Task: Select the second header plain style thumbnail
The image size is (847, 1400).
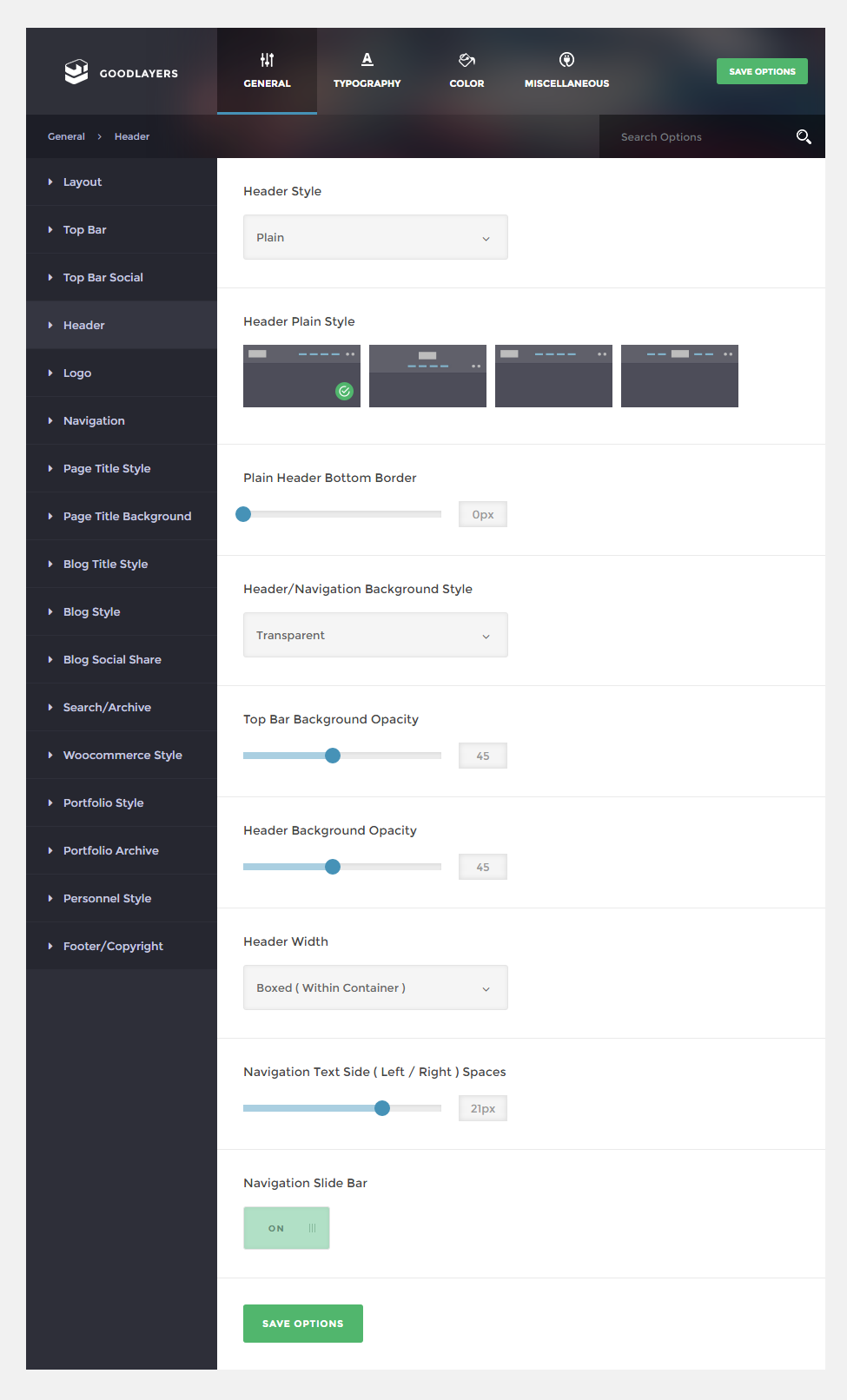Action: (427, 376)
